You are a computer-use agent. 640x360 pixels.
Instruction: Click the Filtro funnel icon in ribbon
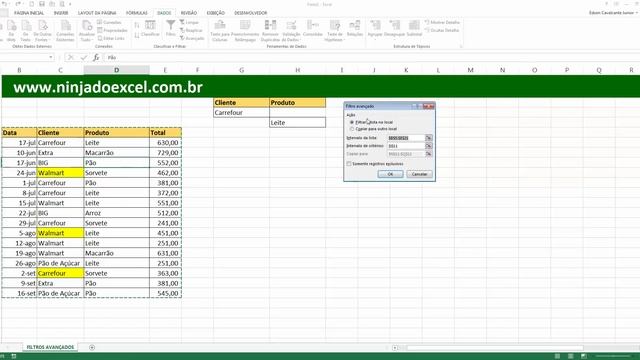pyautogui.click(x=171, y=28)
